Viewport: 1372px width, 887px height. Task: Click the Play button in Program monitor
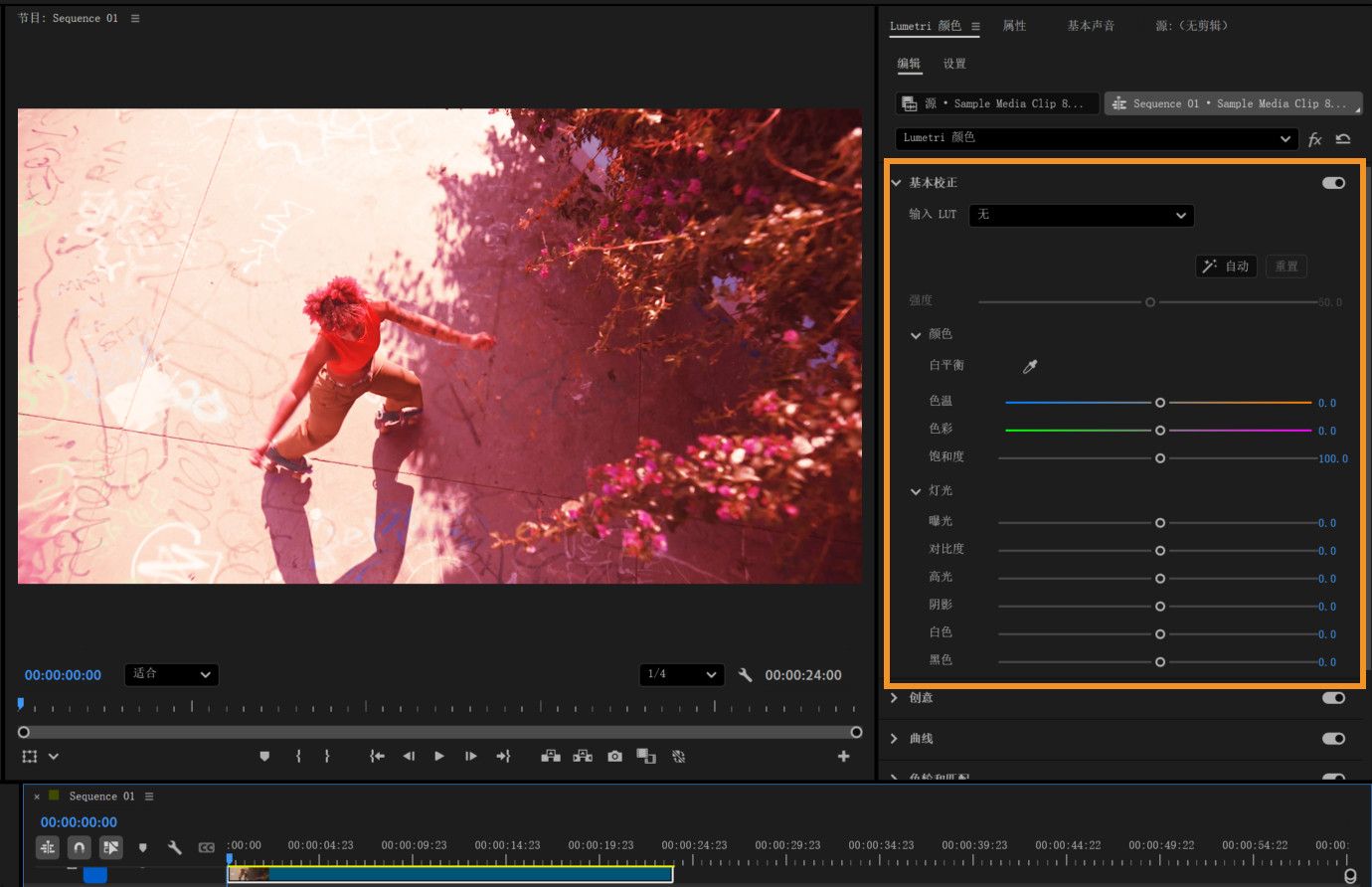(x=439, y=757)
